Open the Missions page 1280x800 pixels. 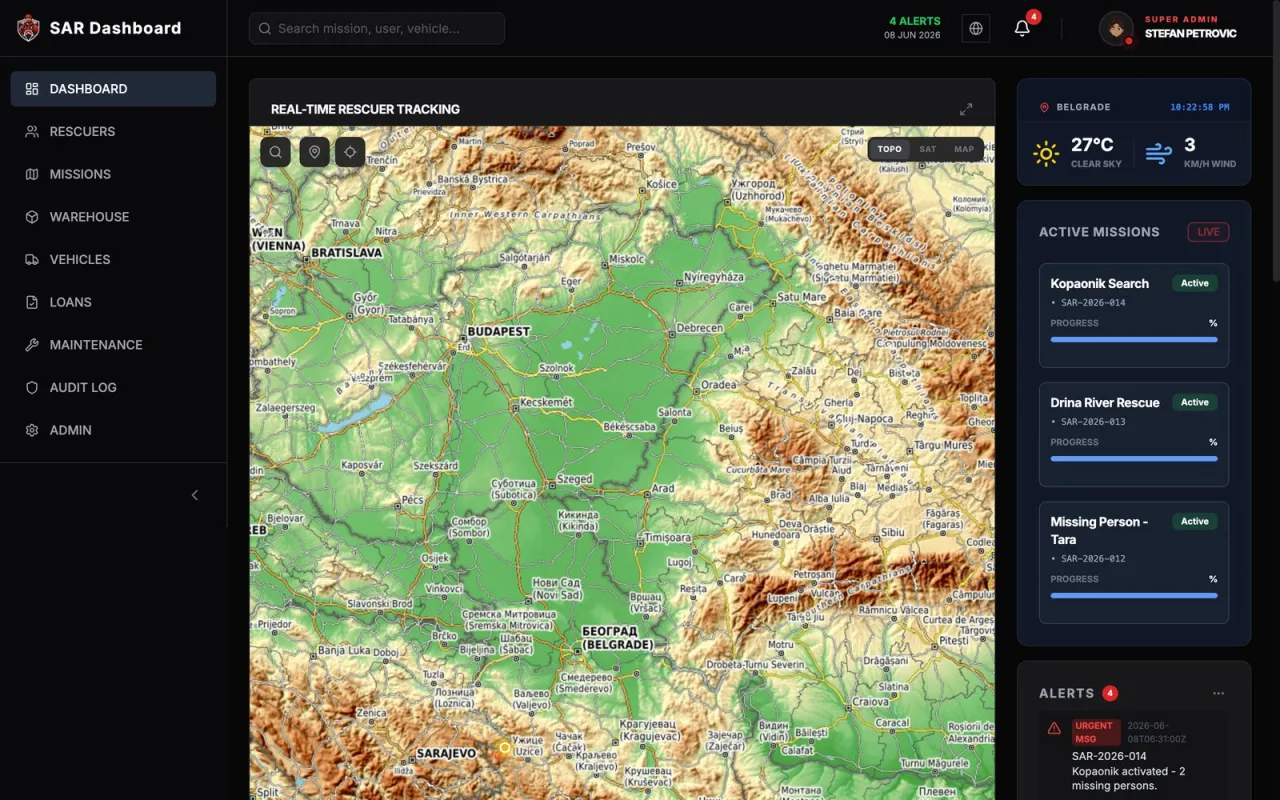(x=113, y=174)
